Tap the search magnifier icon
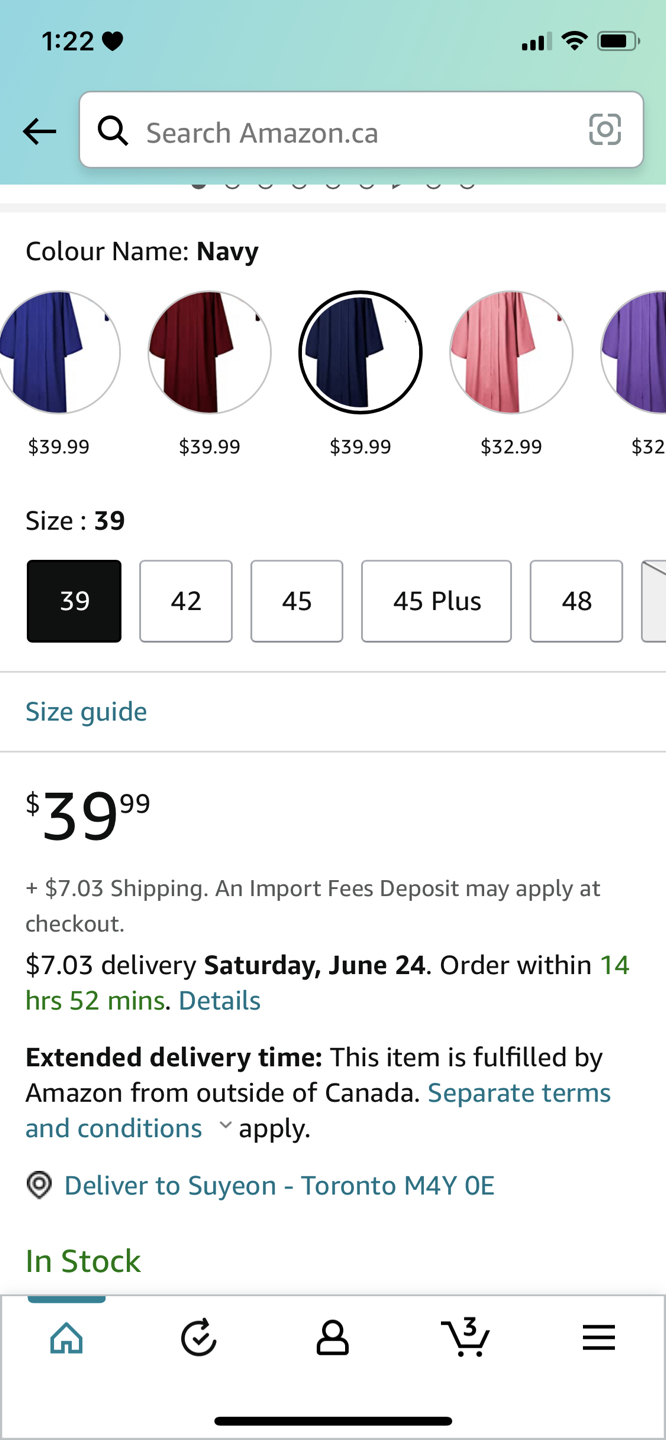 point(113,130)
